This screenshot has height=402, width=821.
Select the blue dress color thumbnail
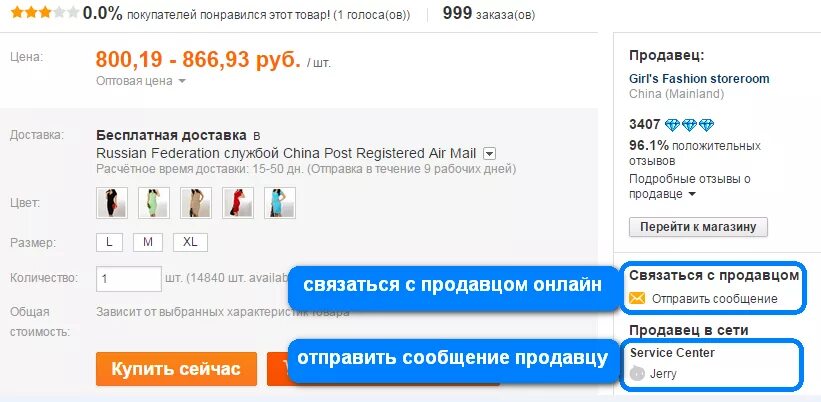[280, 203]
